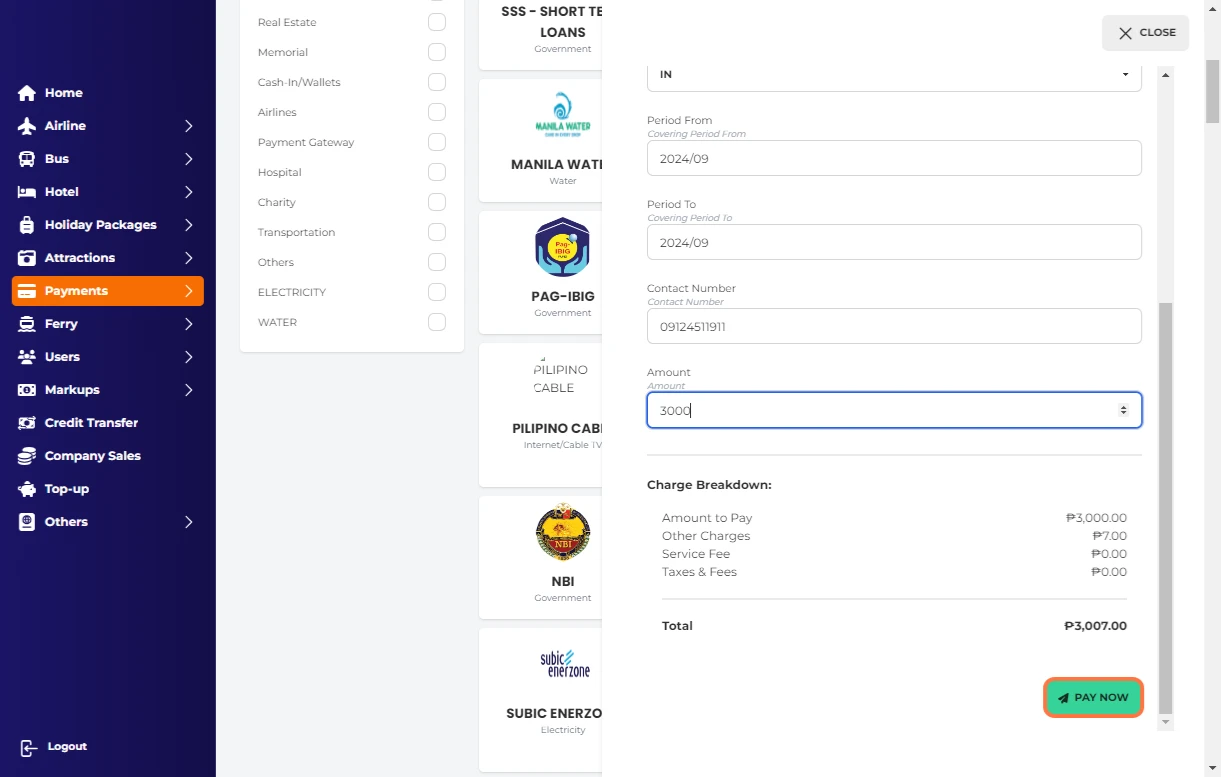This screenshot has height=777, width=1221.
Task: Open the dropdown showing IN
Action: click(x=894, y=75)
